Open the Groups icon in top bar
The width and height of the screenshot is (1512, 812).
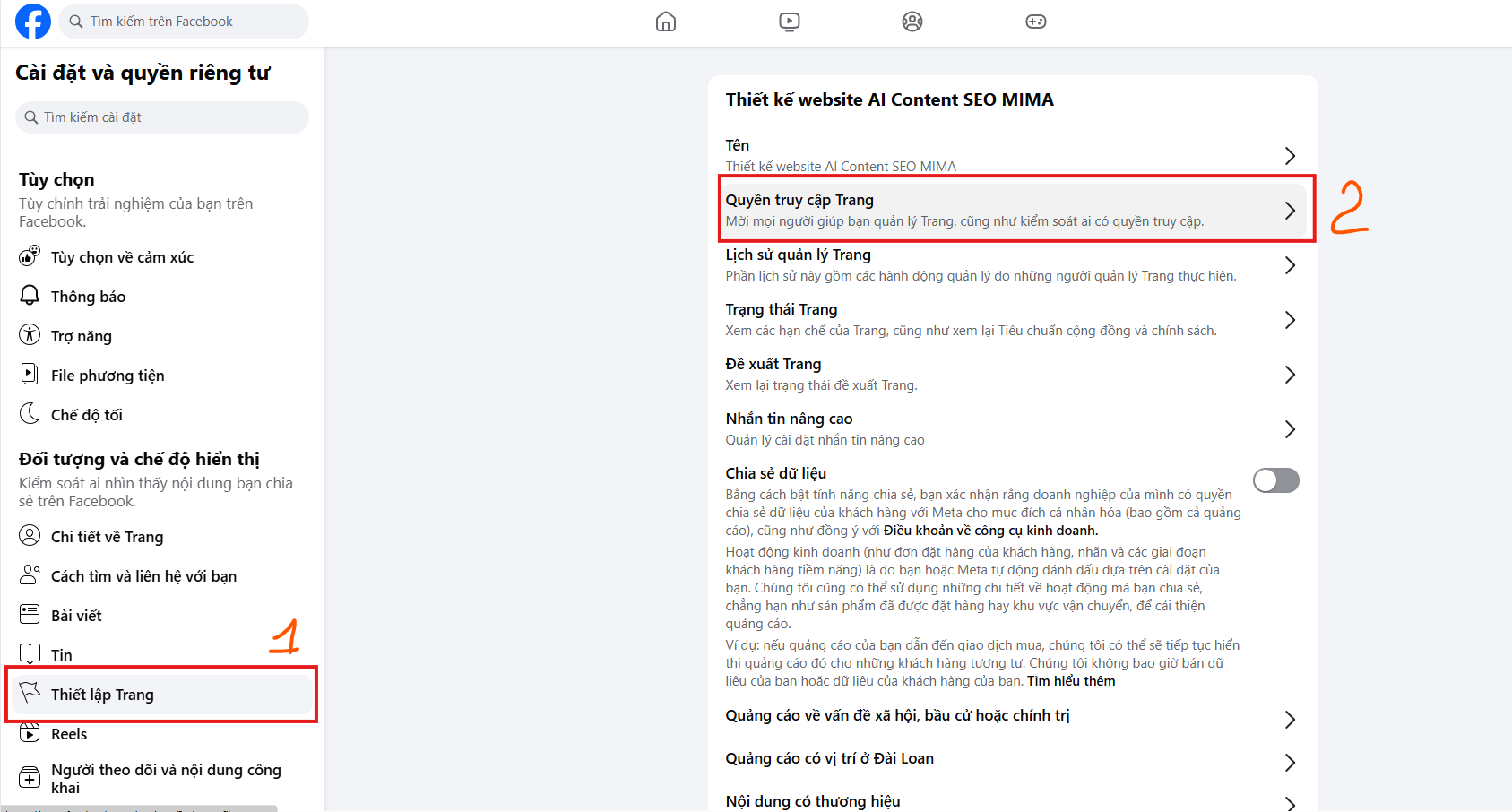coord(912,22)
